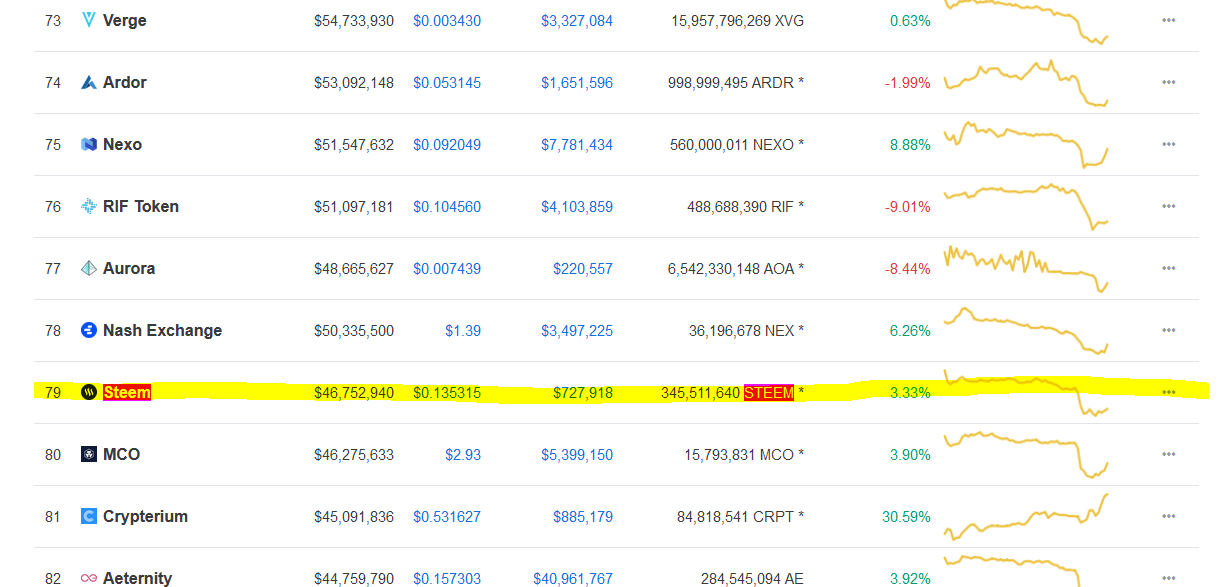Click Aeternity volume $40,961,767

pyautogui.click(x=573, y=578)
